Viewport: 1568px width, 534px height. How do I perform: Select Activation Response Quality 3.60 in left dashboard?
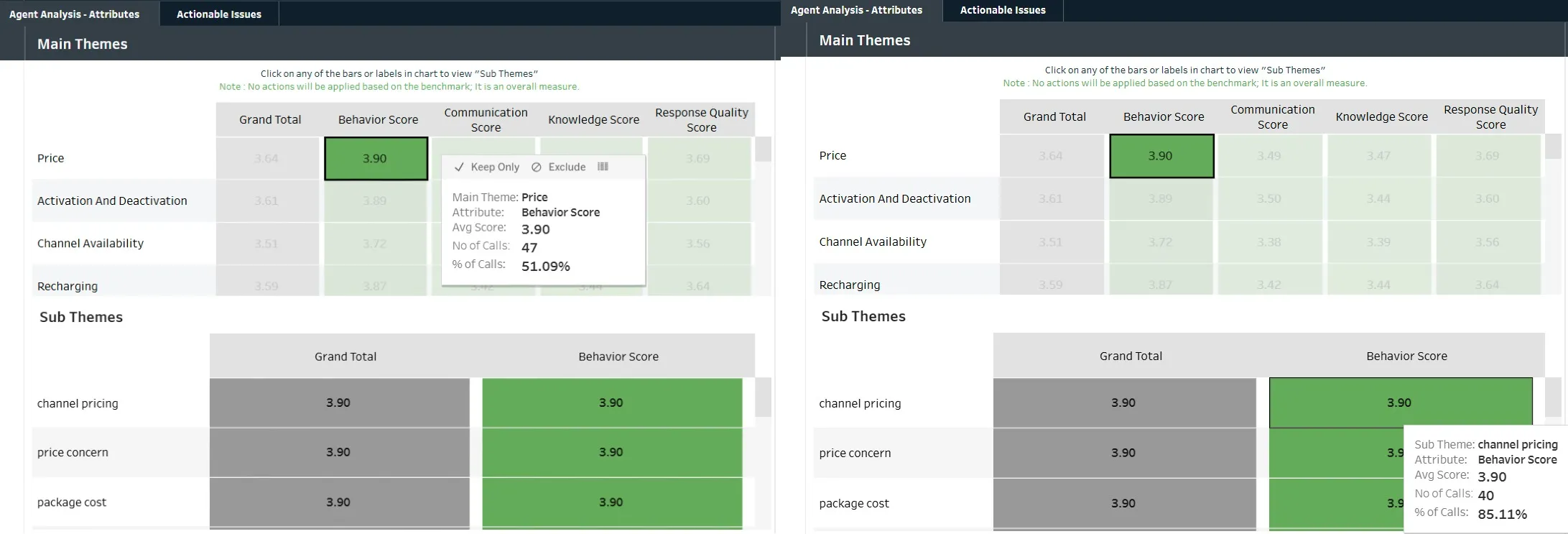699,201
